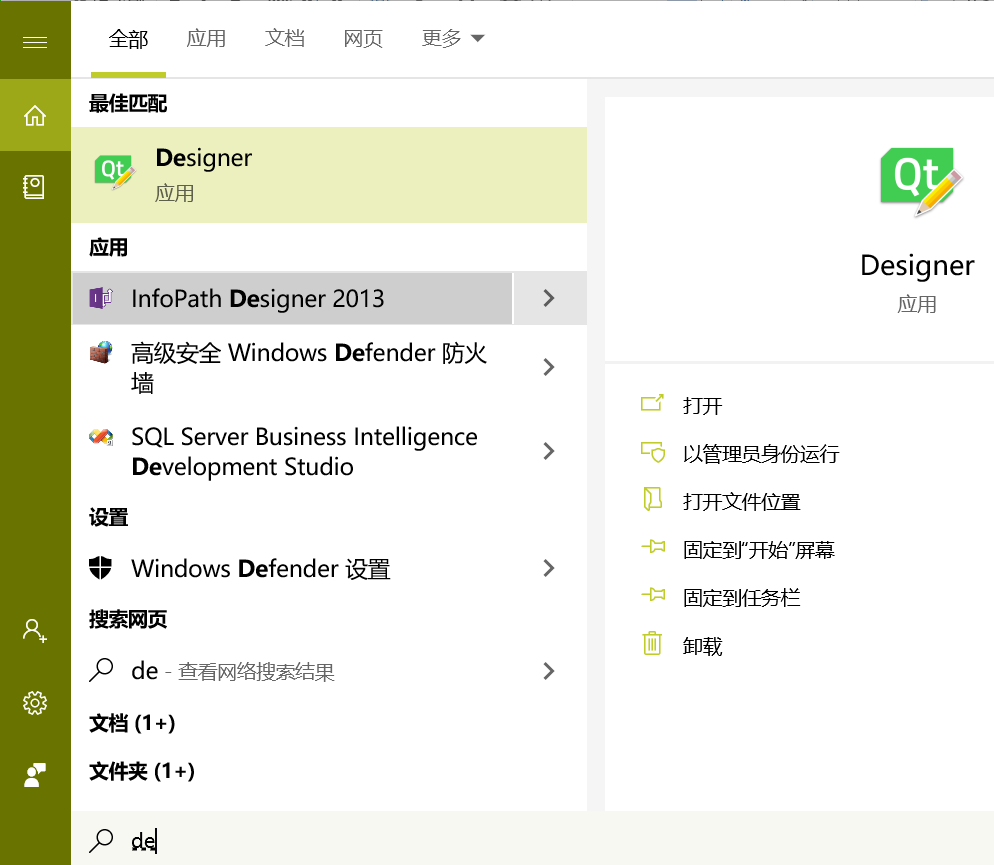Screen dimensions: 994x865
Task: Click the magnifier icon beside the de web search
Action: 101,670
